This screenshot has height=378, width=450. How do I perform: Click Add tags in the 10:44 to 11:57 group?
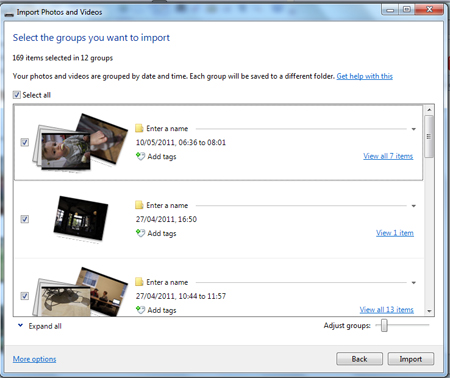tap(162, 310)
